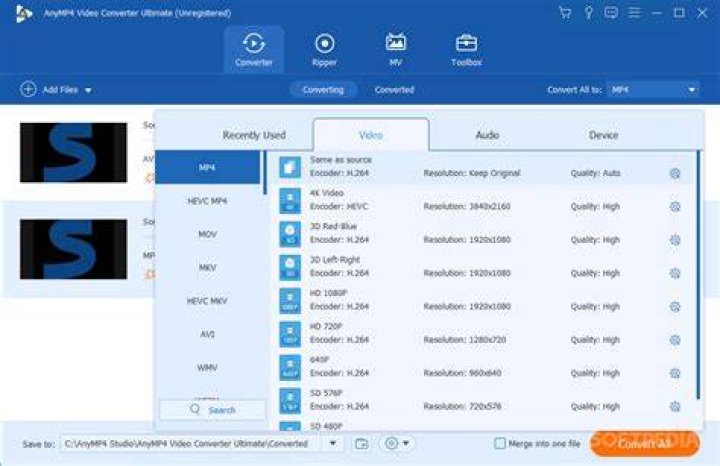Select the SD 576P preset icon

pyautogui.click(x=290, y=400)
